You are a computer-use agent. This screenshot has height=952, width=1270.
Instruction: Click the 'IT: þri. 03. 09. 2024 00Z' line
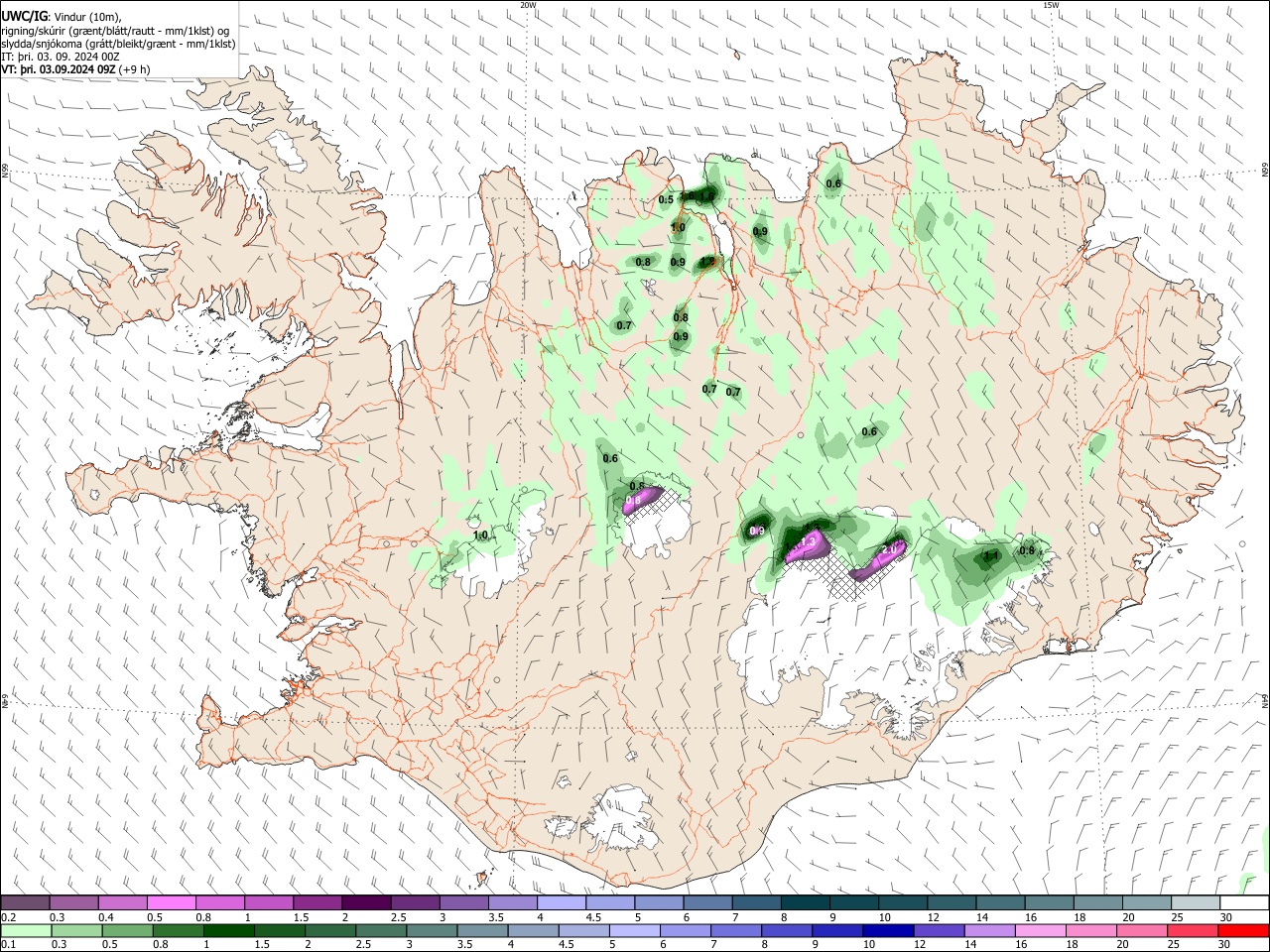coord(61,57)
